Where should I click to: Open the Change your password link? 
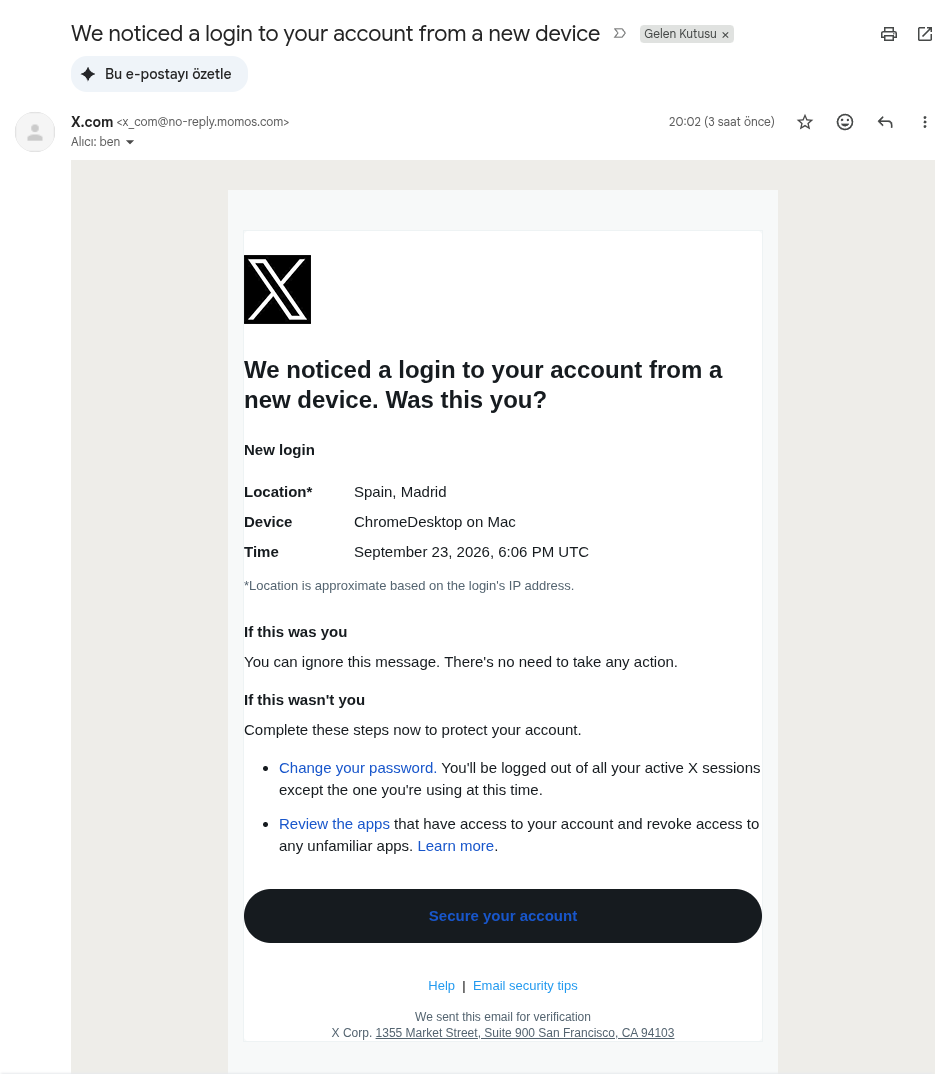[358, 768]
